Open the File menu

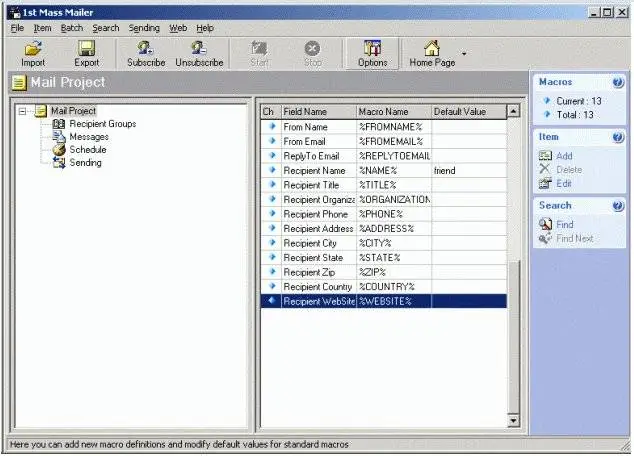[x=17, y=28]
